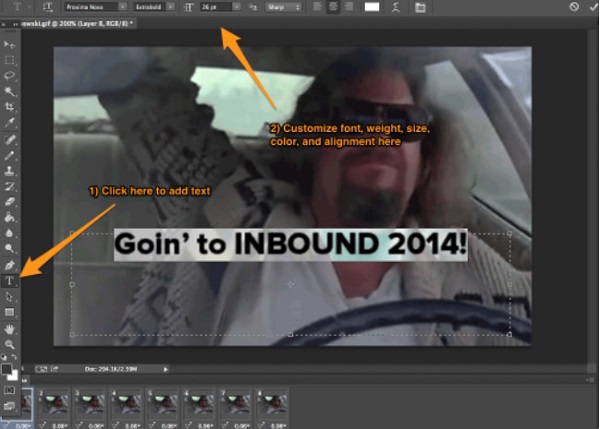Right align the text
600x429 pixels.
(349, 7)
